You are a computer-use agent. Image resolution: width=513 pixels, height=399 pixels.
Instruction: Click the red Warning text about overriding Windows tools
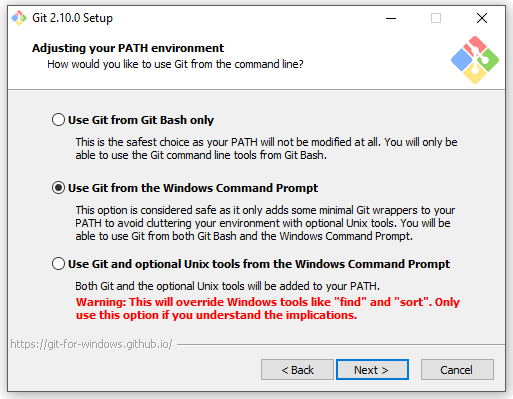(x=268, y=308)
